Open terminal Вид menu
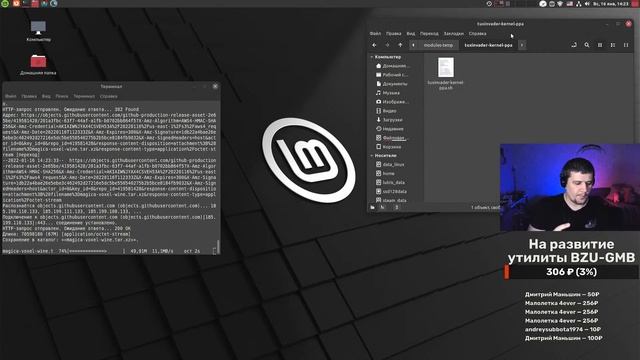The height and width of the screenshot is (360, 640). pyautogui.click(x=46, y=96)
